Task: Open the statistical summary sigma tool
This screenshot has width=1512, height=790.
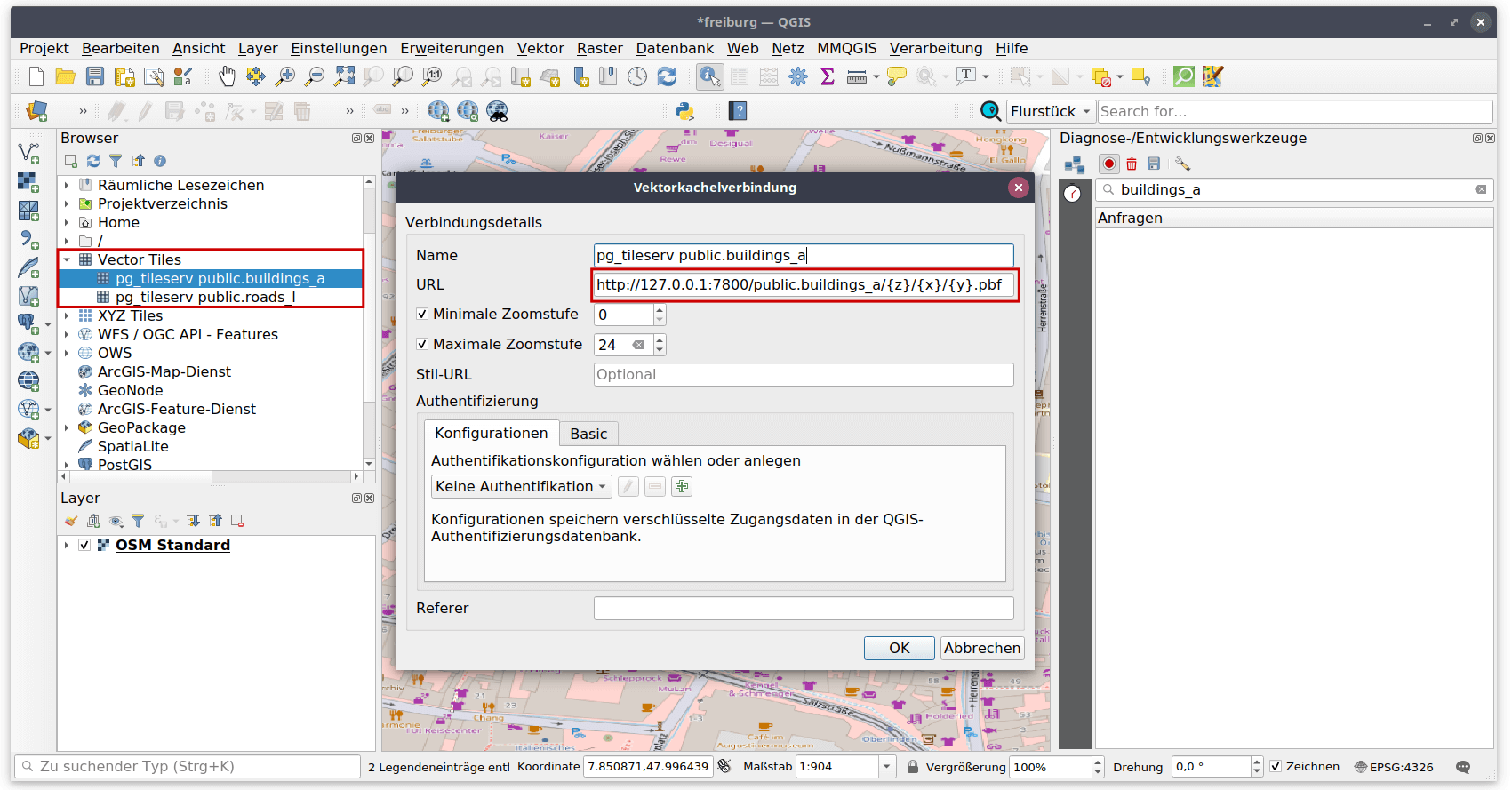Action: click(828, 77)
